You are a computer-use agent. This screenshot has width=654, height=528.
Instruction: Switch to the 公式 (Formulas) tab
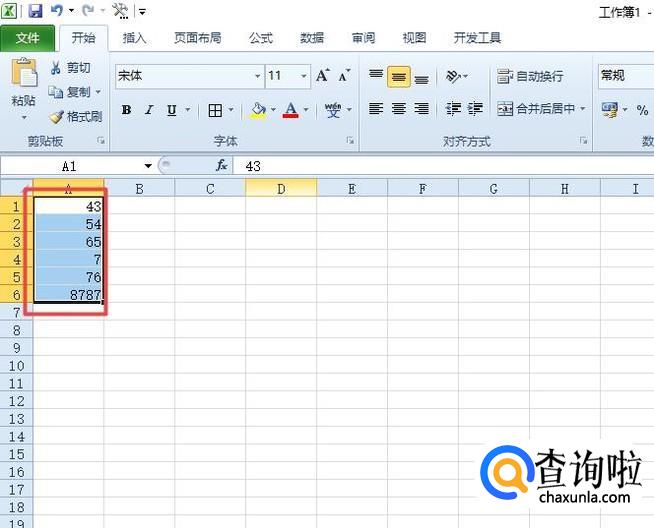[261, 38]
